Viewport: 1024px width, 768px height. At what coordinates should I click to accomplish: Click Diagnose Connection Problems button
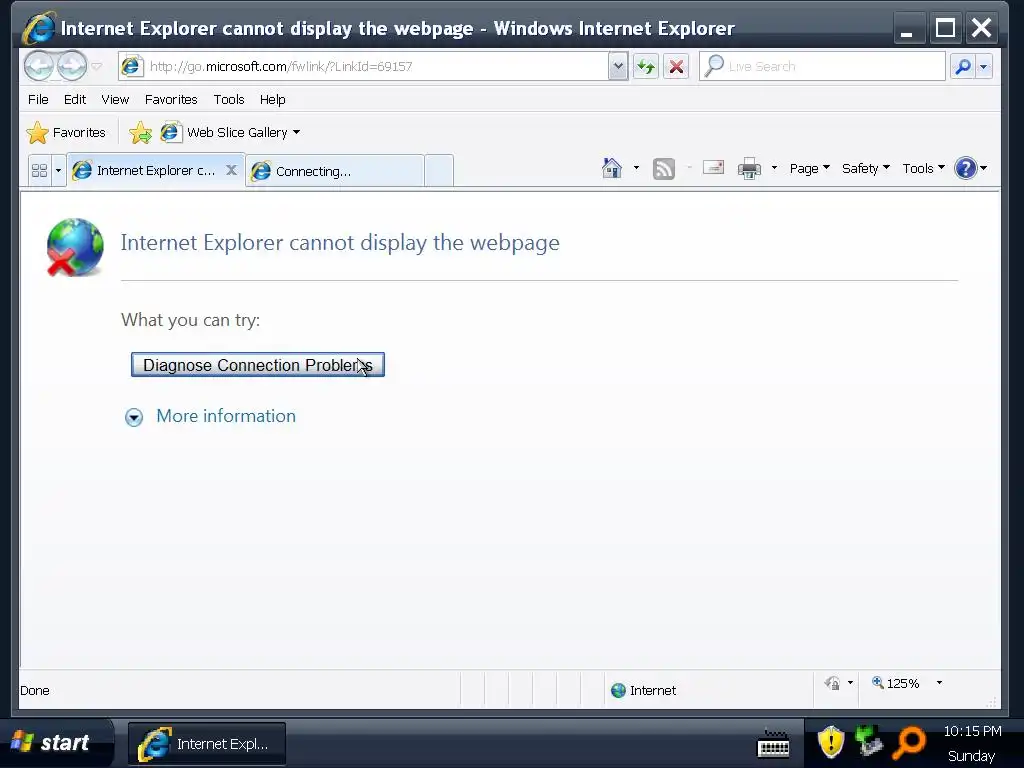pyautogui.click(x=257, y=364)
